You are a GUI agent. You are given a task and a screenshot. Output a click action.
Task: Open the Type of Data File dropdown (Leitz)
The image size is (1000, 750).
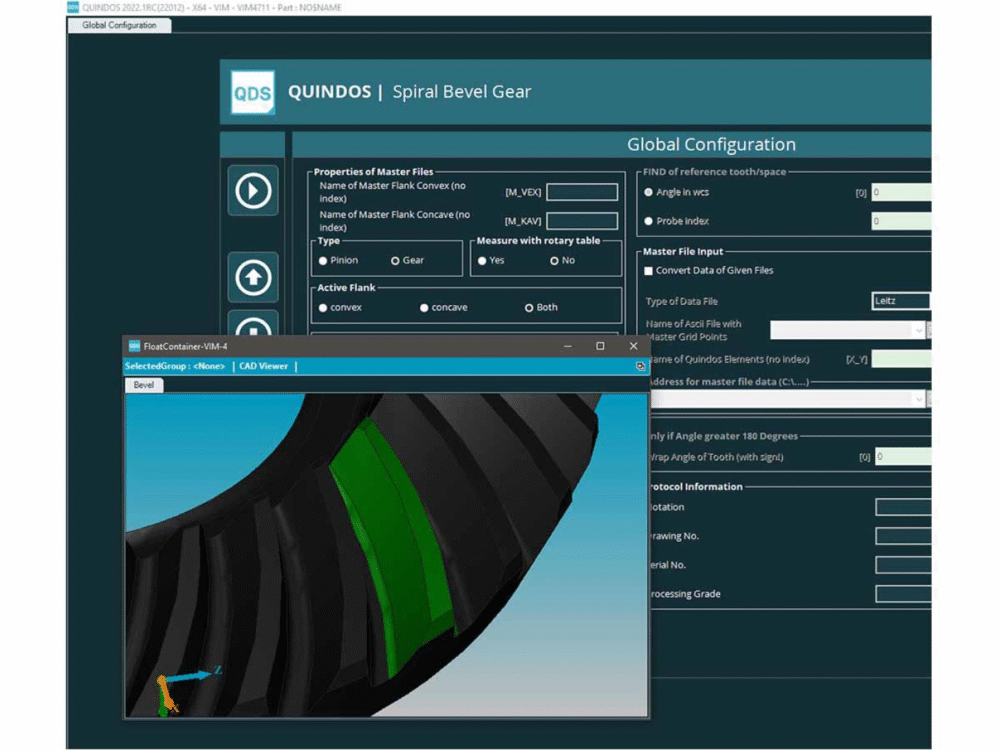pyautogui.click(x=901, y=301)
